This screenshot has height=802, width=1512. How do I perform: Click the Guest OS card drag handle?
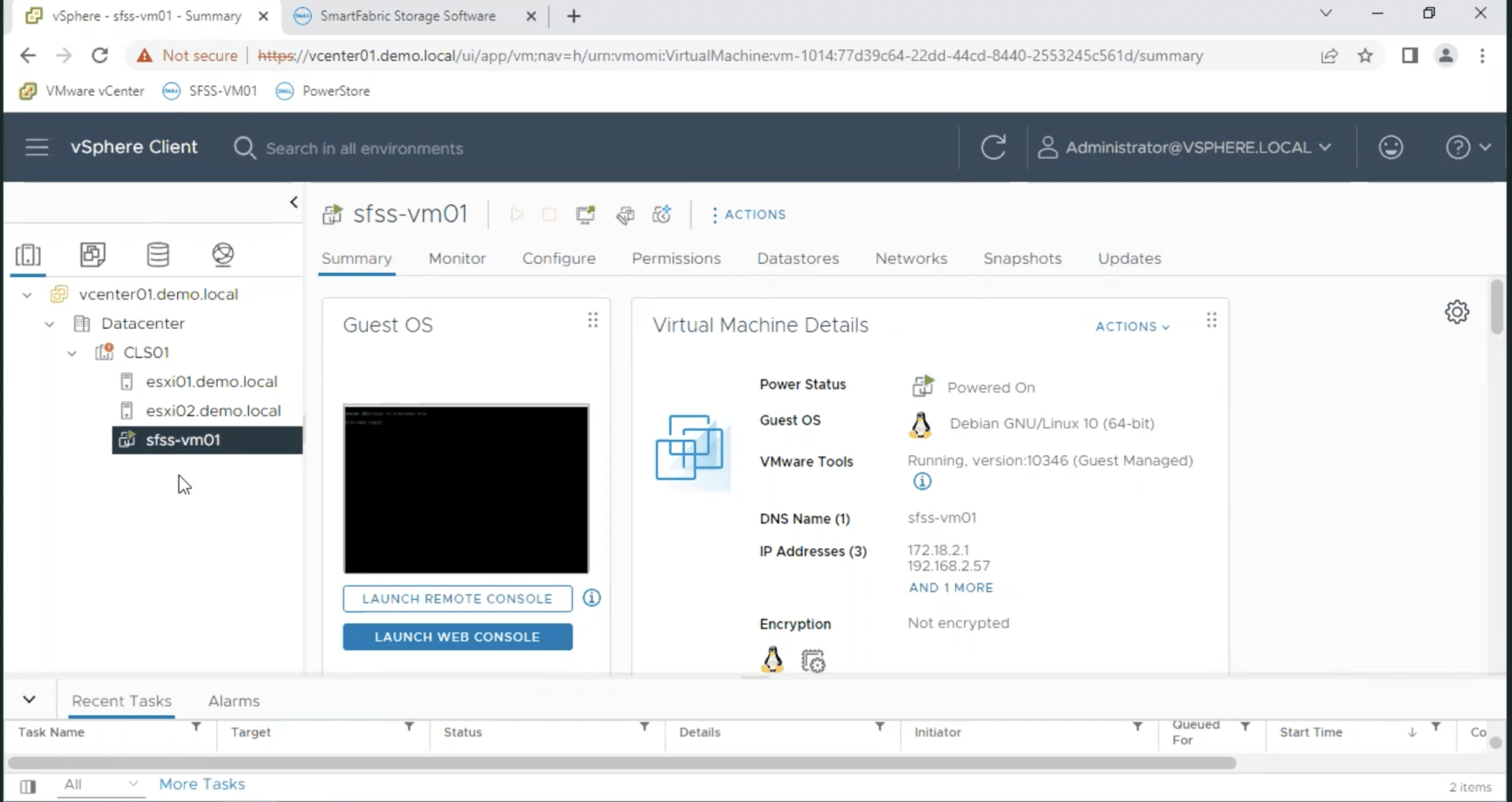[593, 320]
